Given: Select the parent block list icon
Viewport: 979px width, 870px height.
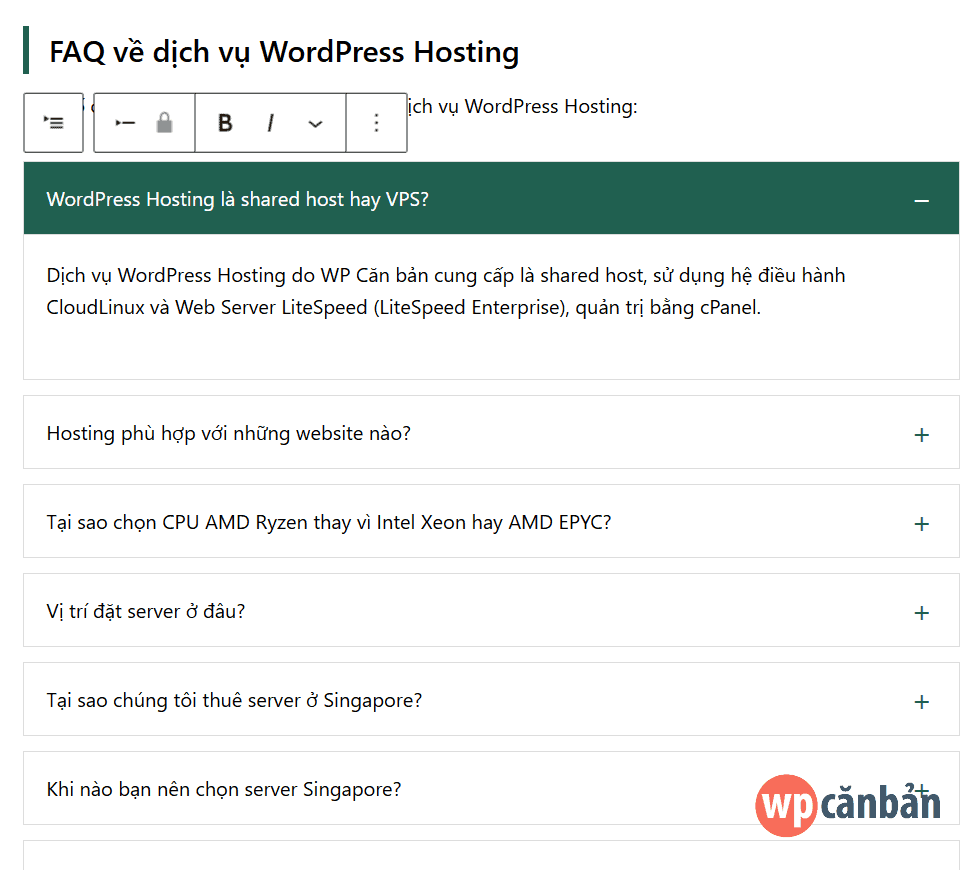Looking at the screenshot, I should click(54, 122).
